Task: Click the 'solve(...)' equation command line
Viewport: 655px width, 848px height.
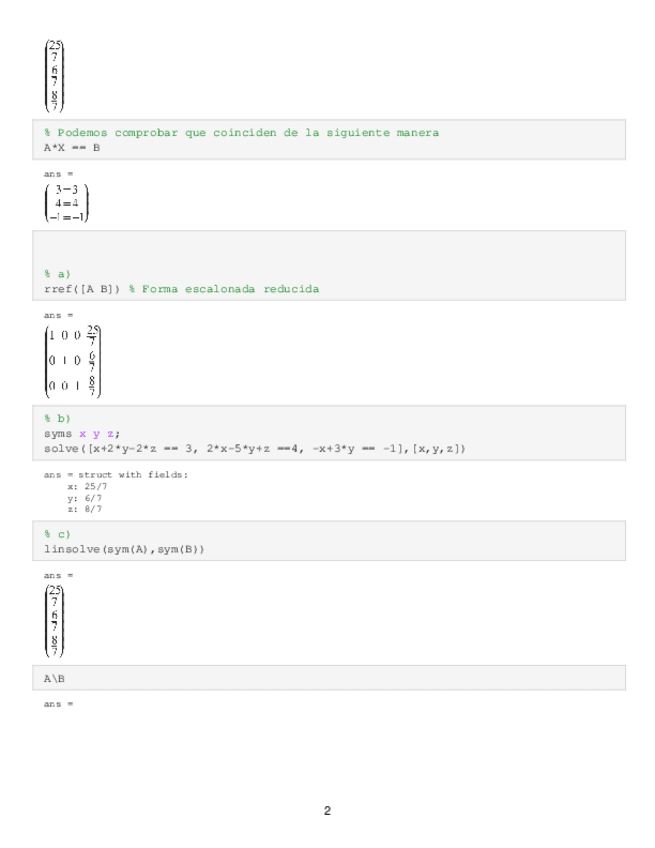Action: [x=254, y=448]
